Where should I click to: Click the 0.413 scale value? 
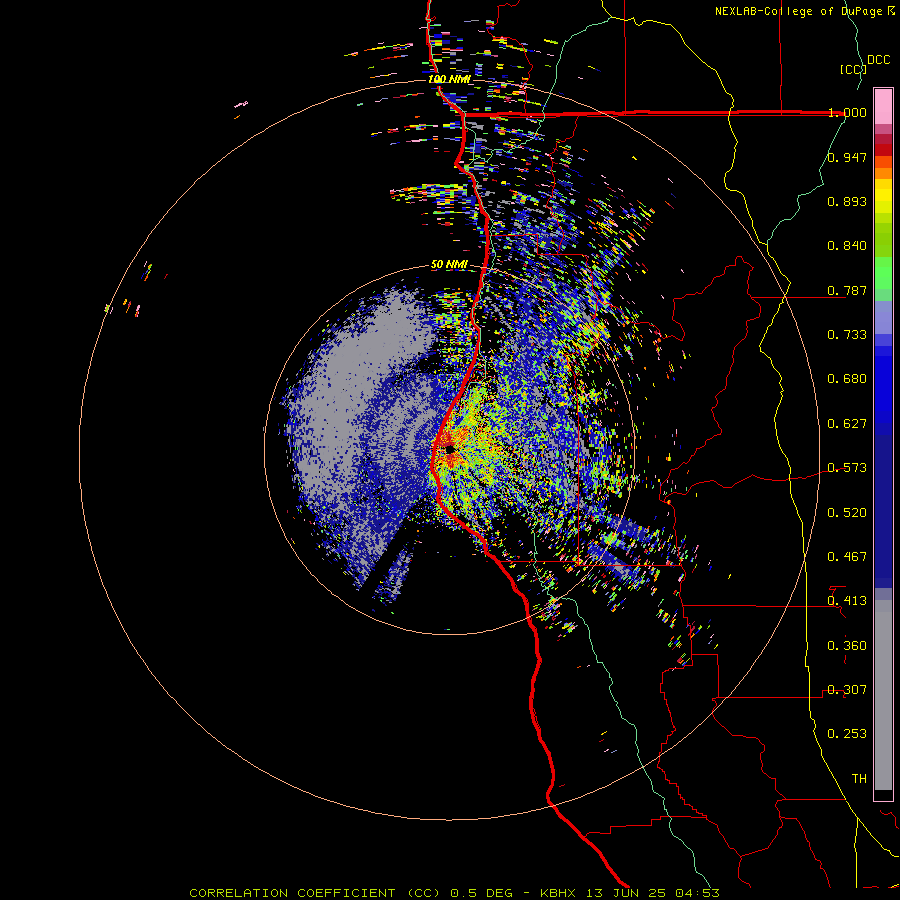[x=847, y=601]
